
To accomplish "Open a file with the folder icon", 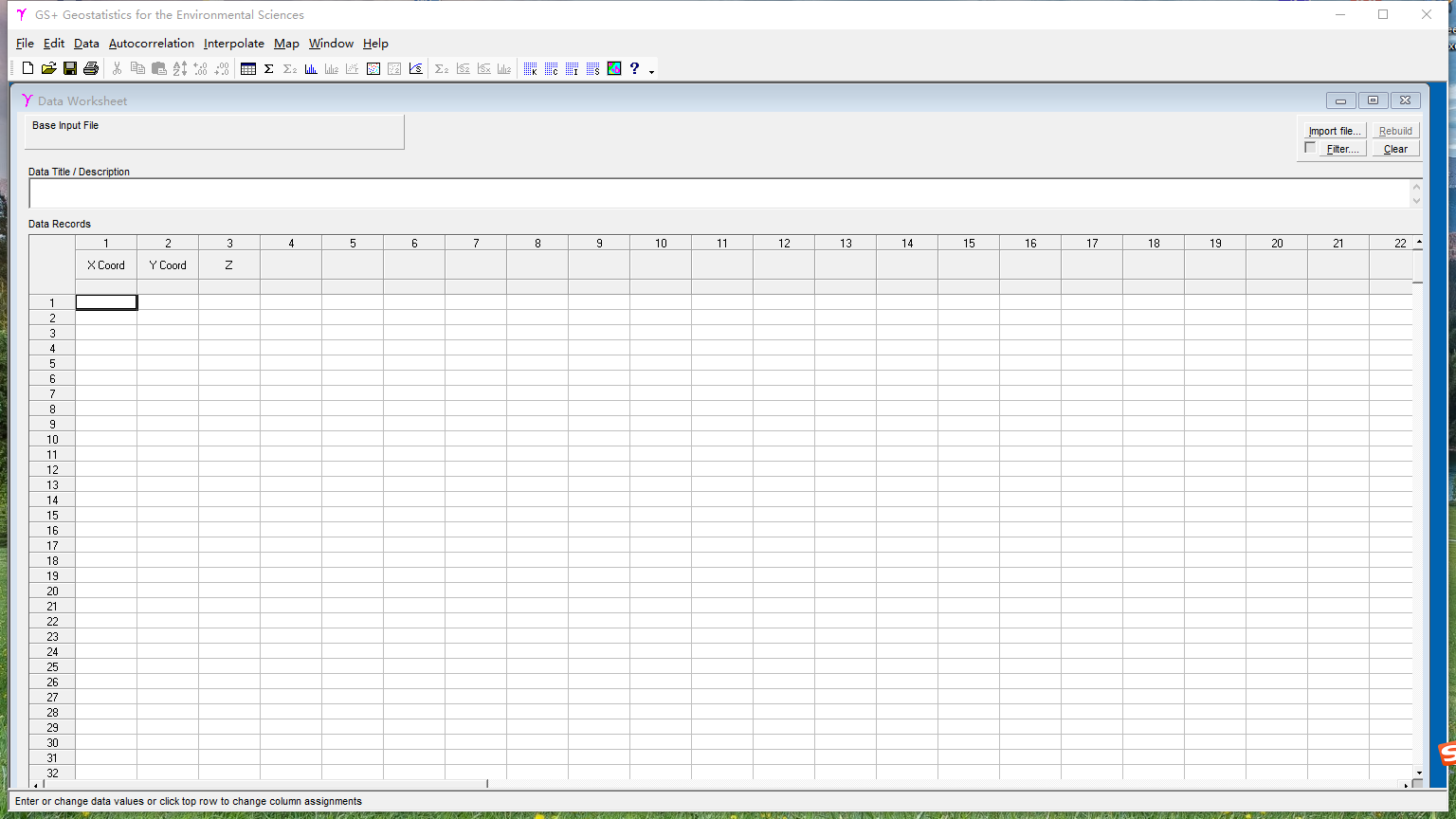I will point(48,68).
